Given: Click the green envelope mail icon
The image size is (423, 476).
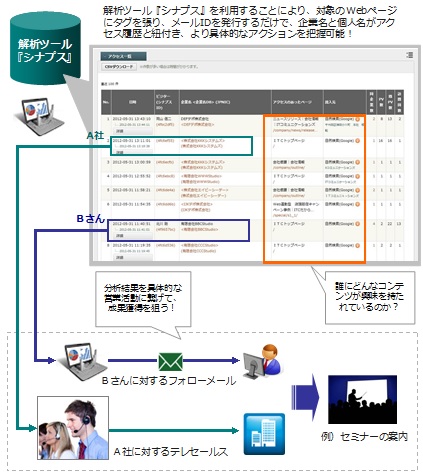Looking at the screenshot, I should [170, 361].
